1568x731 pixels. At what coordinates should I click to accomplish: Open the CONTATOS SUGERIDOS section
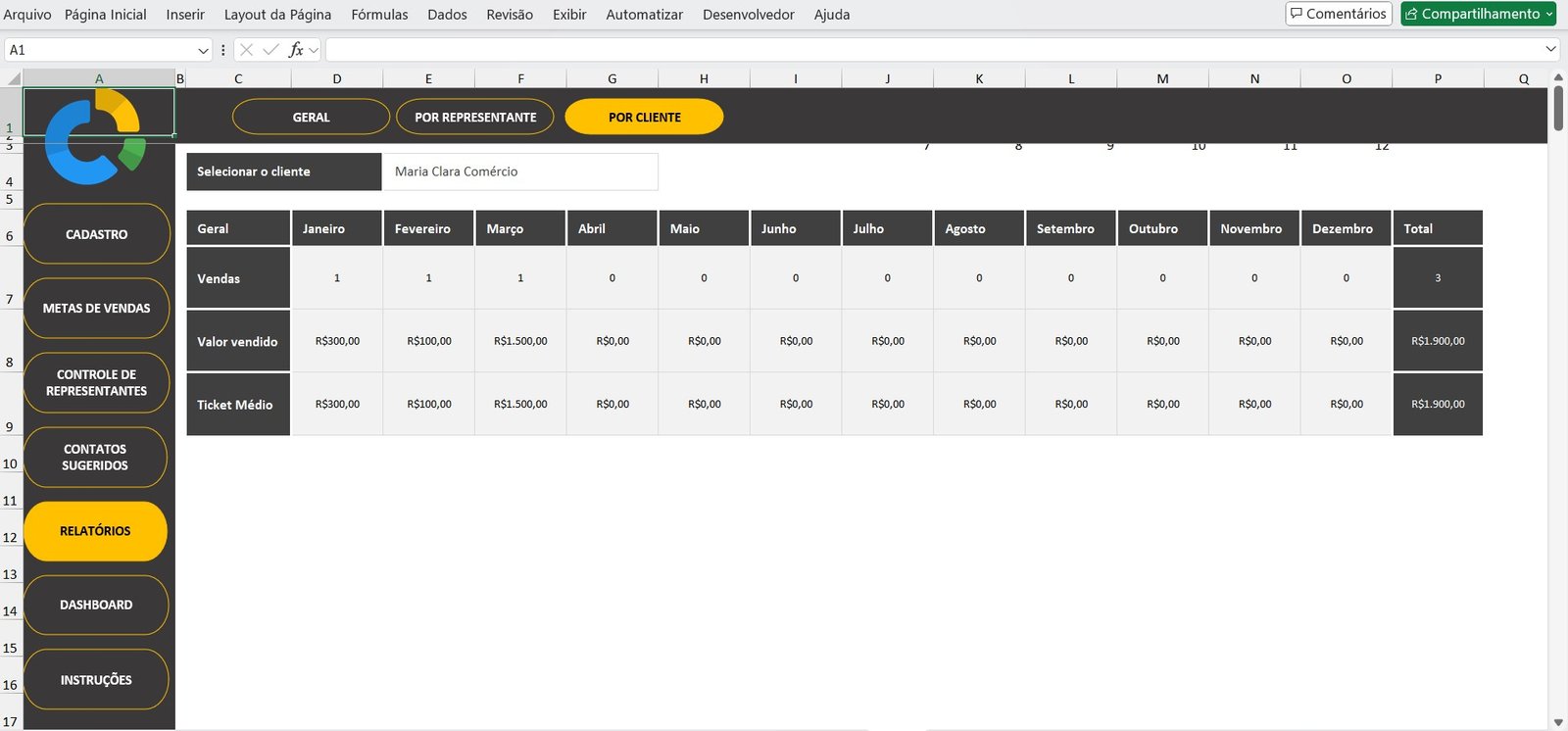click(95, 458)
